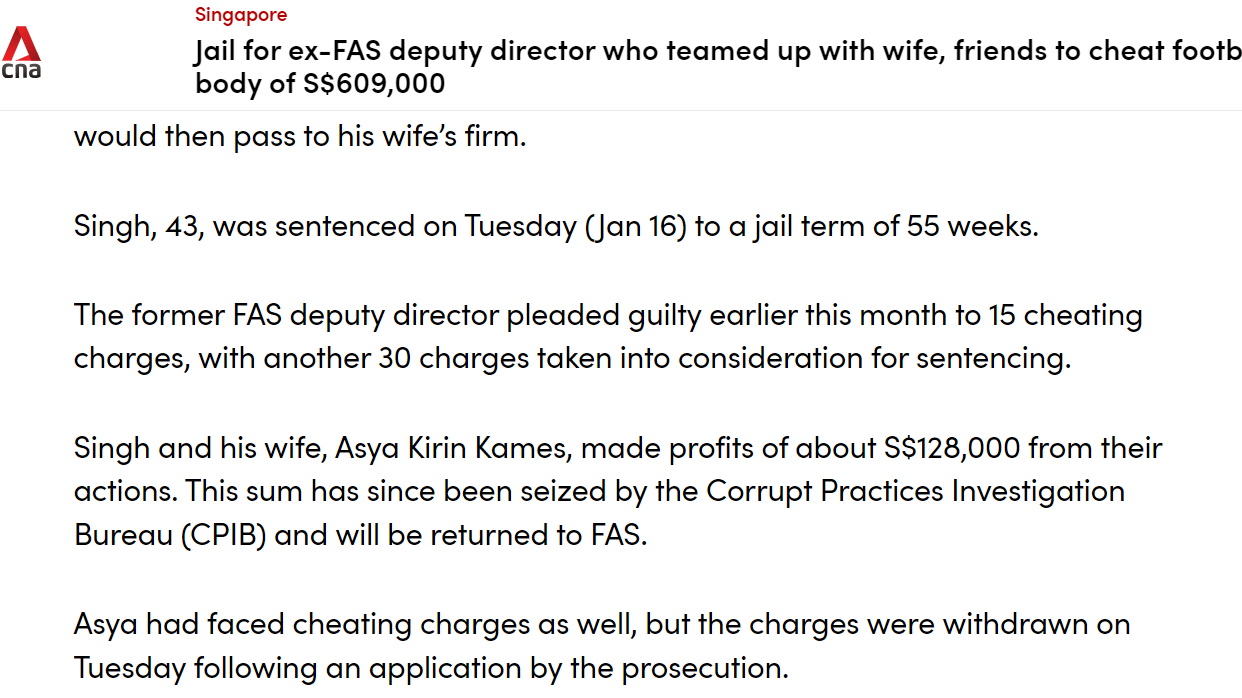The width and height of the screenshot is (1242, 698).
Task: Open the CNA logo home link
Action: [22, 54]
